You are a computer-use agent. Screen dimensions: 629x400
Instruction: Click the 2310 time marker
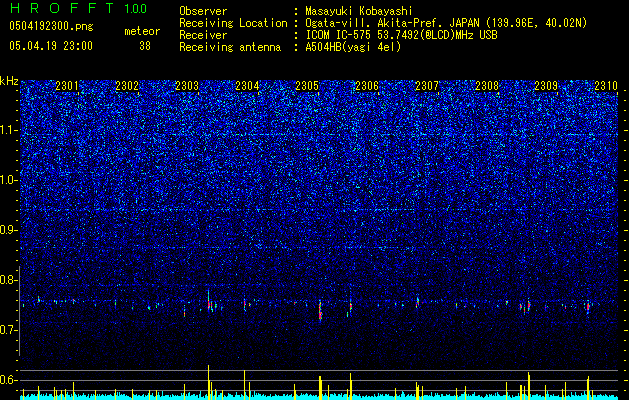606,86
